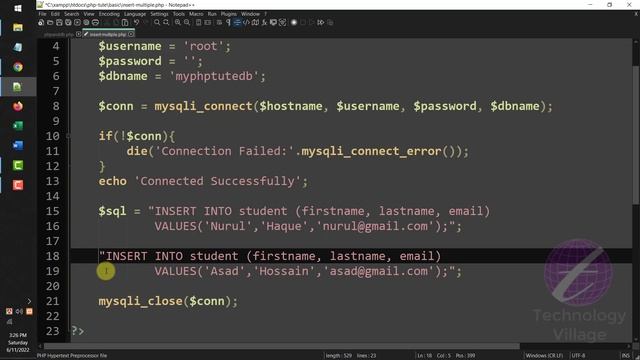The width and height of the screenshot is (640, 360).
Task: Open the Edit menu
Action: 55,14
